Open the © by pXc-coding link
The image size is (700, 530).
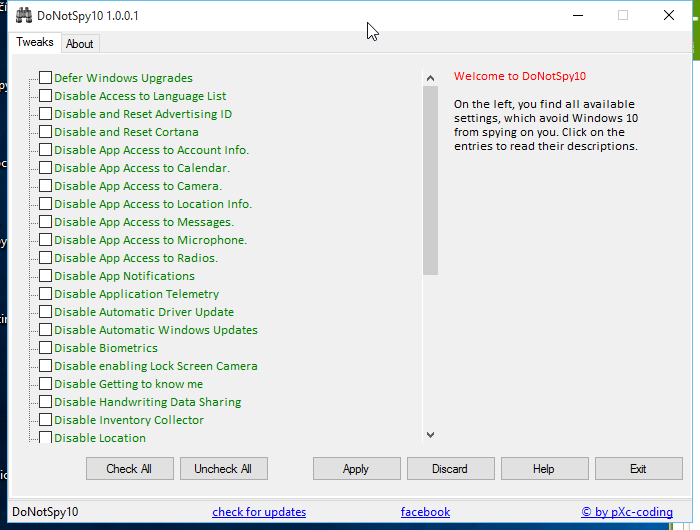click(627, 512)
